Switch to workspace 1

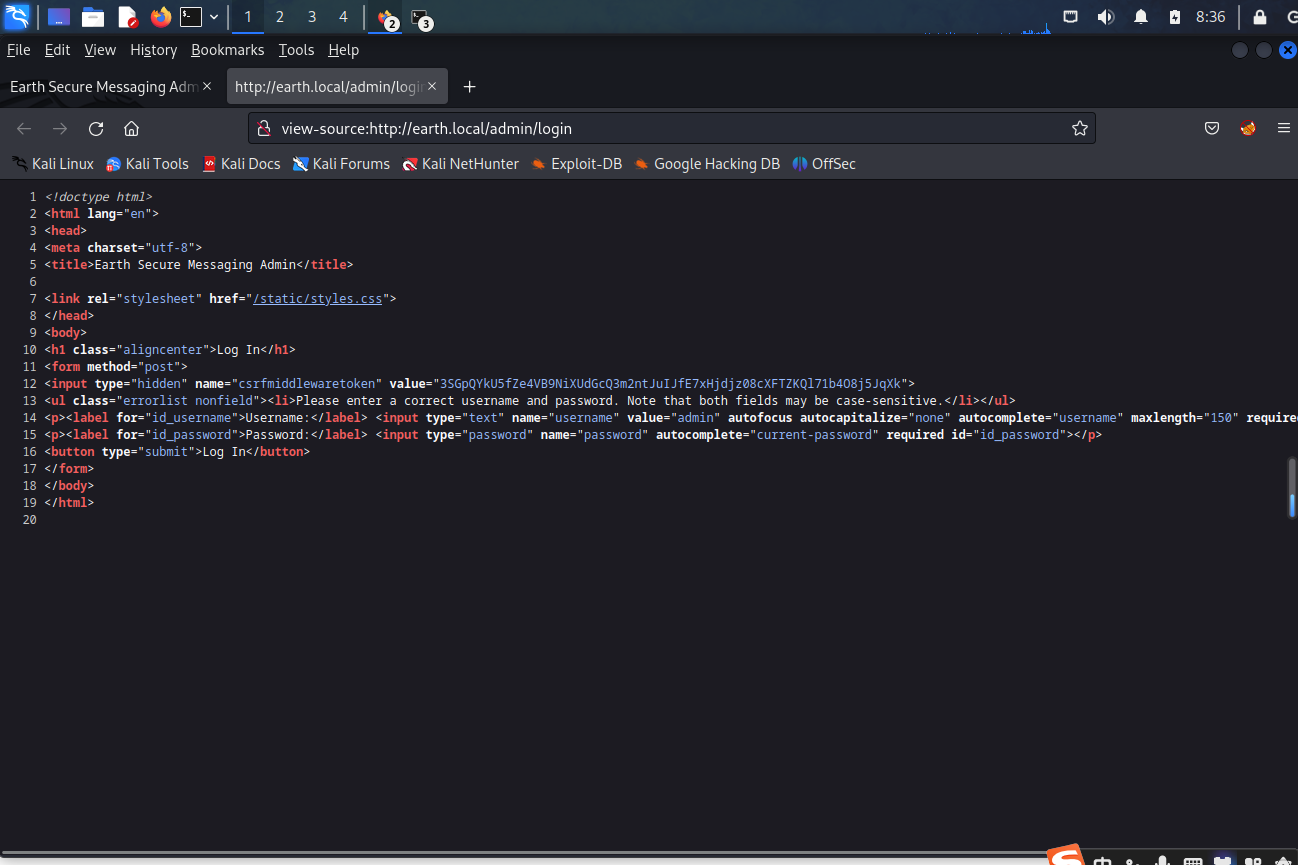[248, 17]
